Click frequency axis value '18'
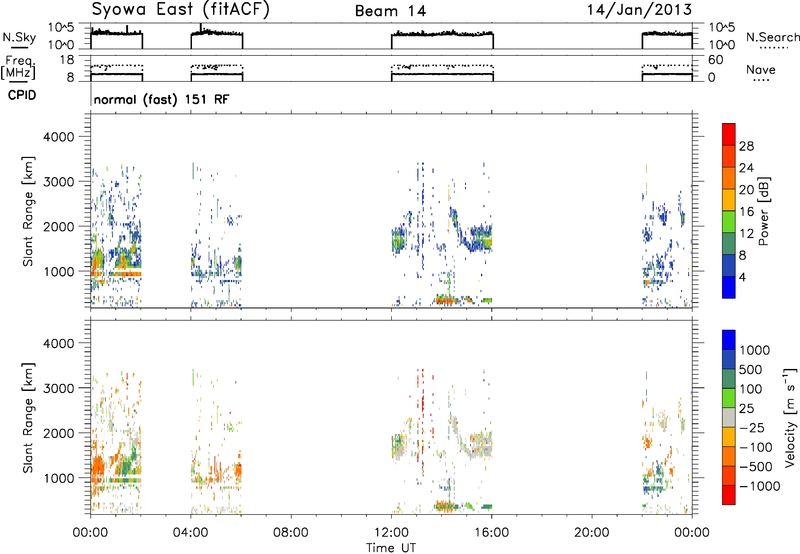Screen dimensions: 800x554 (x=66, y=60)
